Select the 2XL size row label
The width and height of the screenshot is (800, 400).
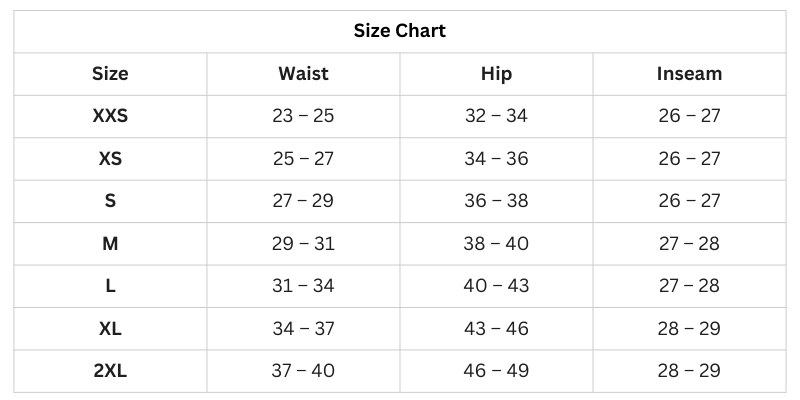tap(110, 371)
